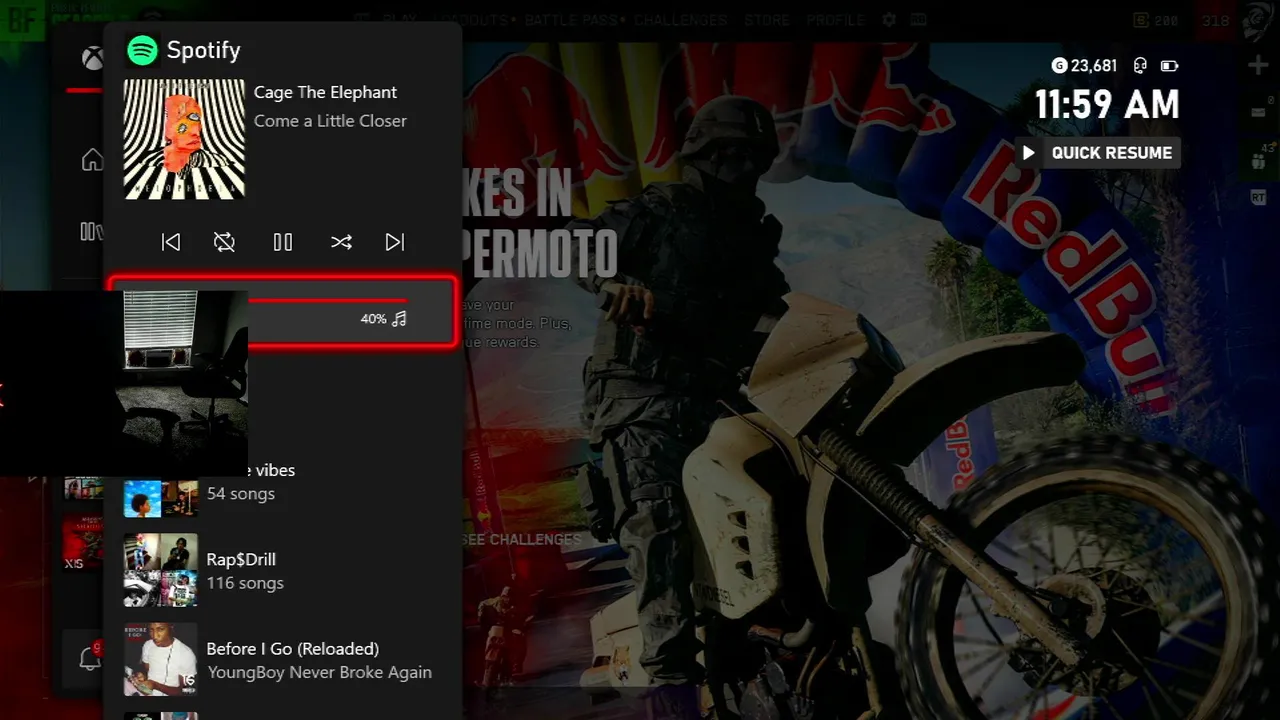Viewport: 1280px width, 720px height.
Task: Open the Challenges tab in game menu
Action: [681, 20]
